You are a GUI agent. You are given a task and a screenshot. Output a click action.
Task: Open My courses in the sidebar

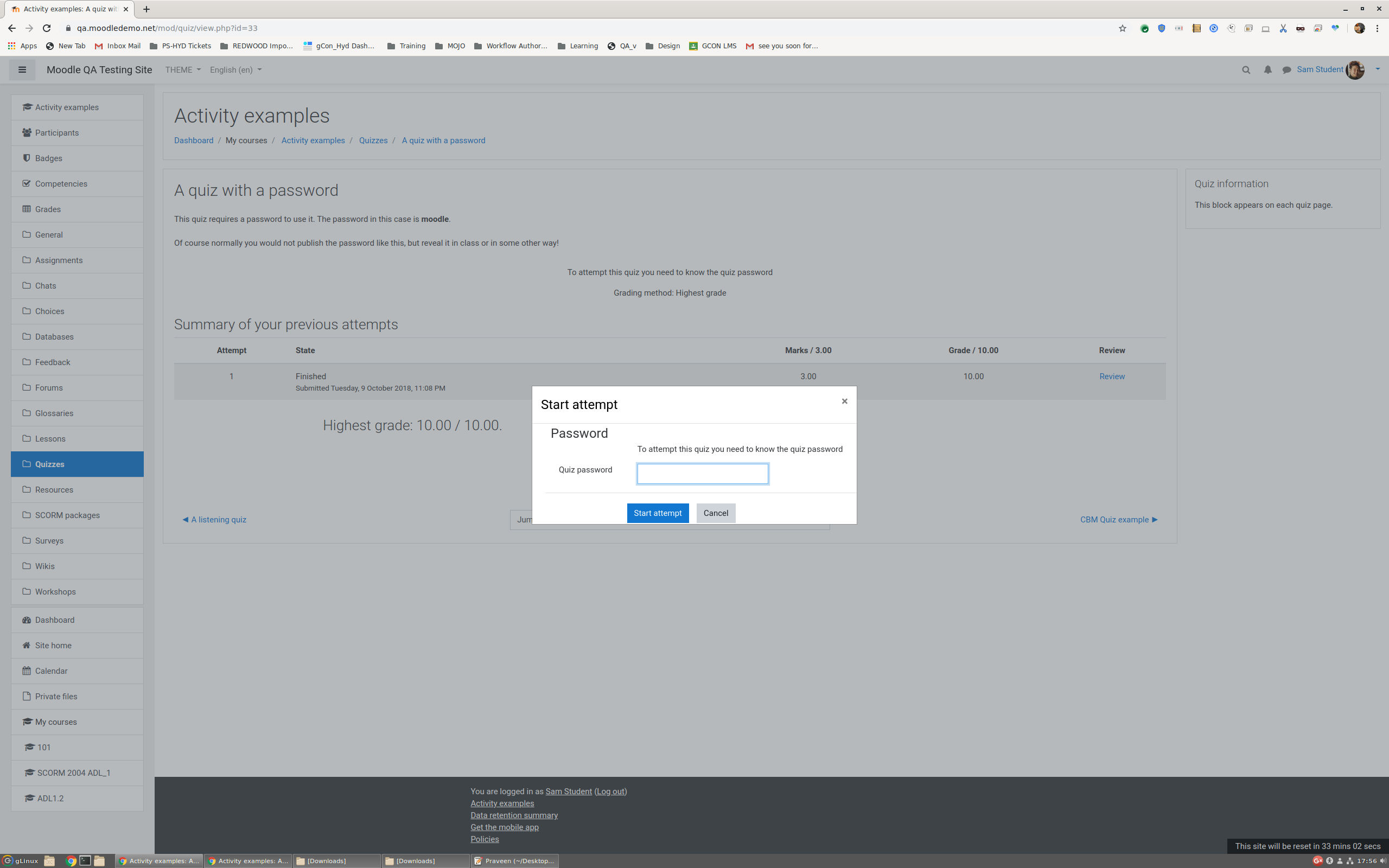point(77,722)
